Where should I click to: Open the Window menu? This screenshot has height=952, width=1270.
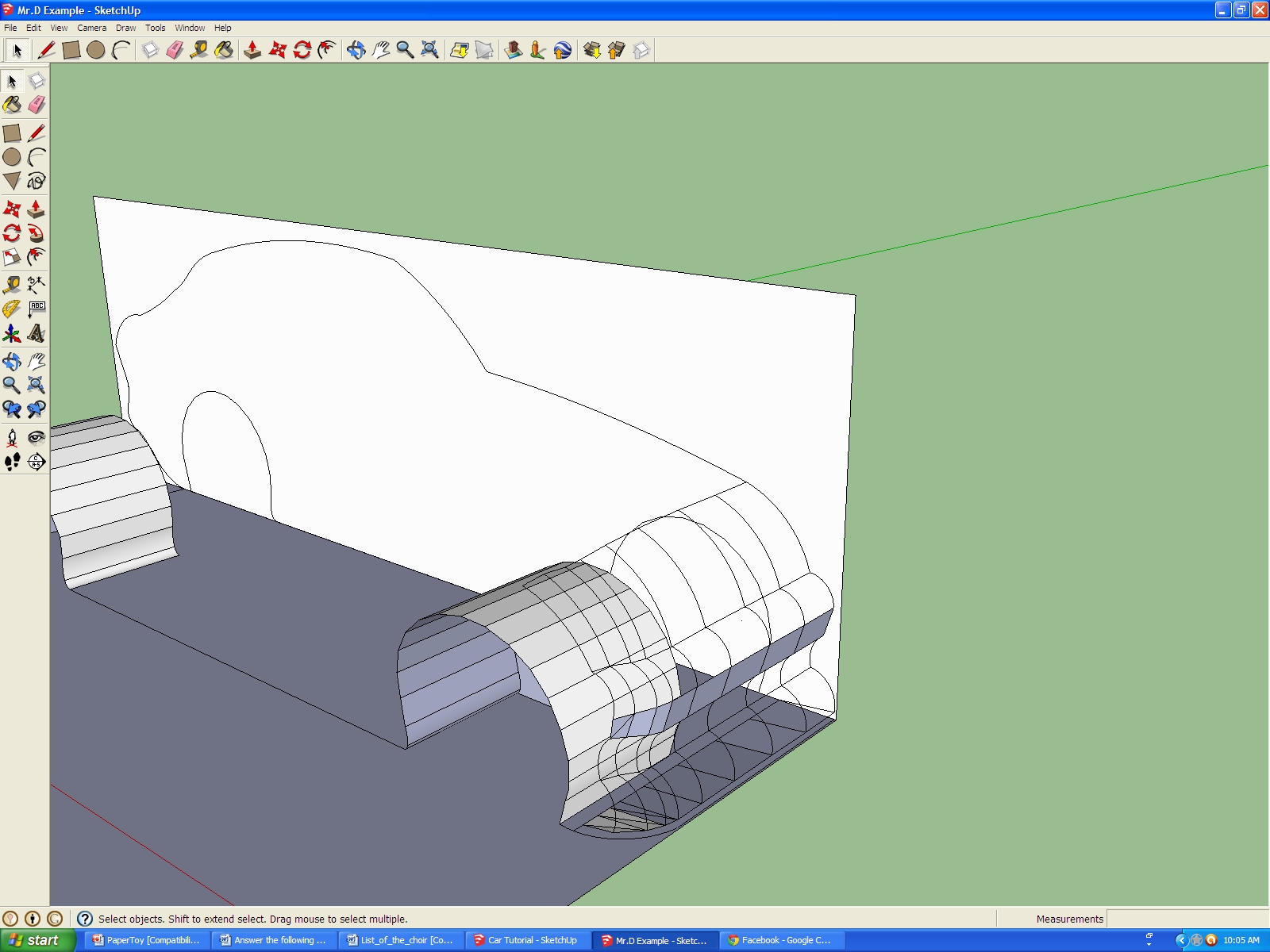(190, 28)
